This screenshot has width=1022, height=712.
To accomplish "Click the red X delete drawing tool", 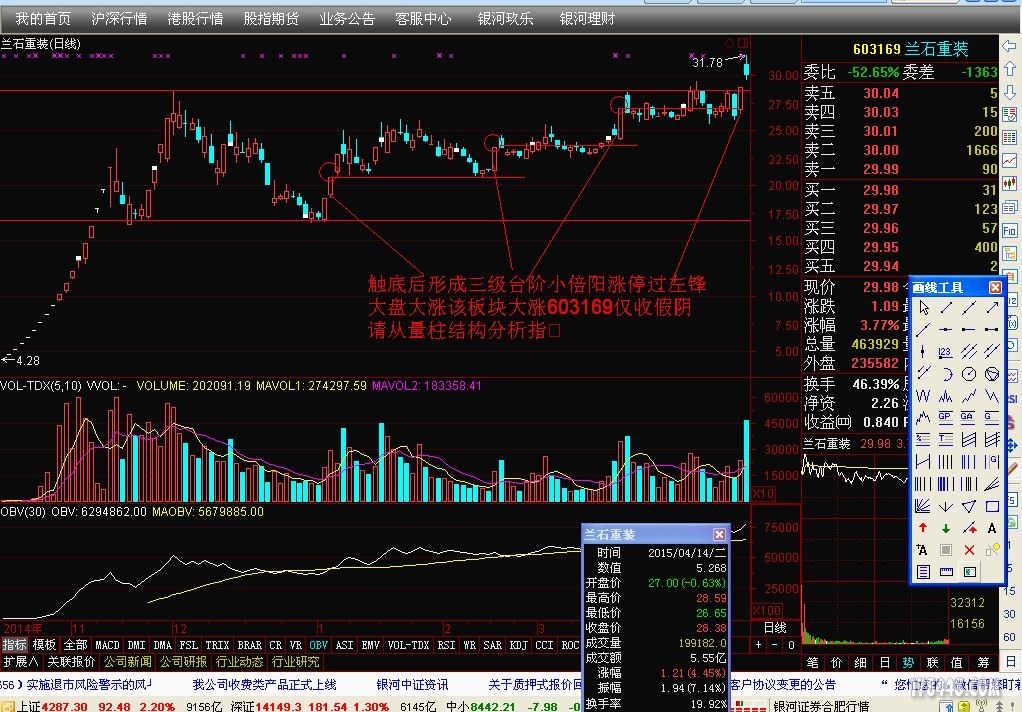I will click(x=969, y=550).
